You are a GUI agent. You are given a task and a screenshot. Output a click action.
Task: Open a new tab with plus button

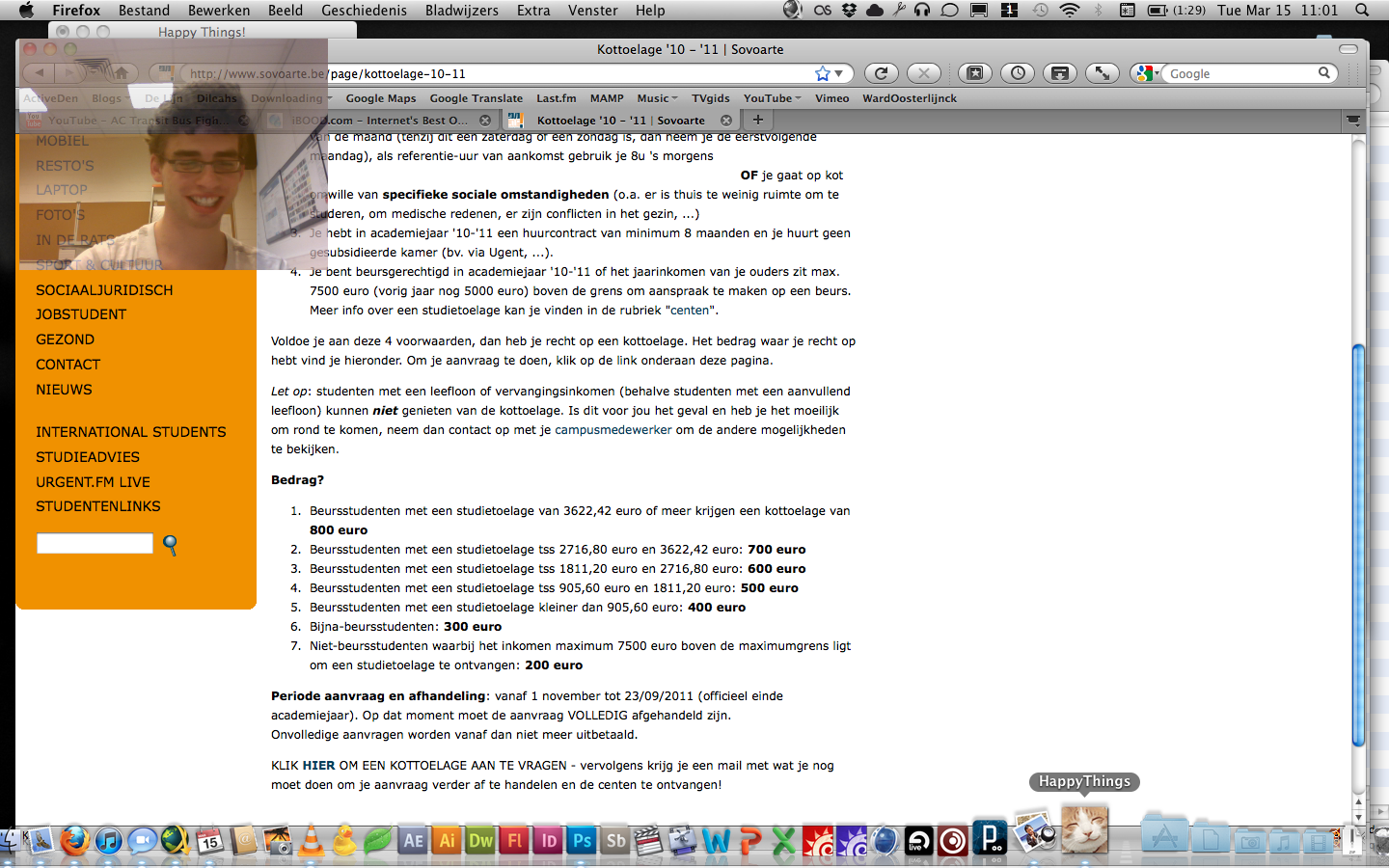click(758, 120)
